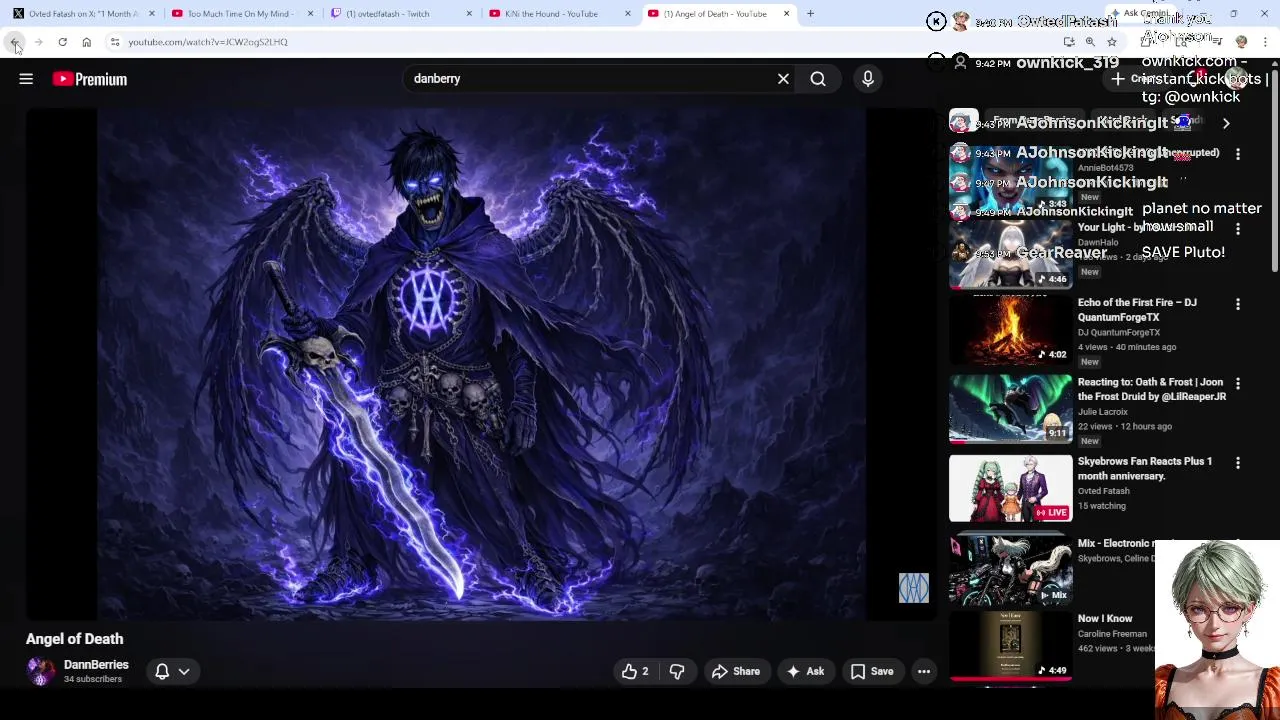Screen dimensions: 1280x720
Task: Open Now I Know video title
Action: coord(1105,619)
